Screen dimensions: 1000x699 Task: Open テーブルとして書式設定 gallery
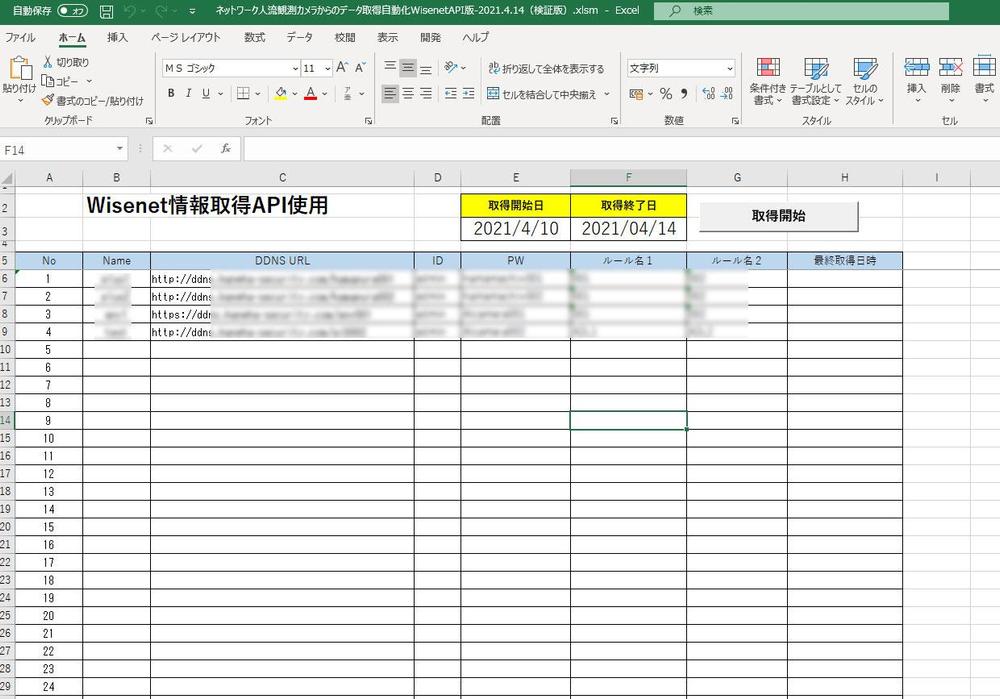(816, 81)
